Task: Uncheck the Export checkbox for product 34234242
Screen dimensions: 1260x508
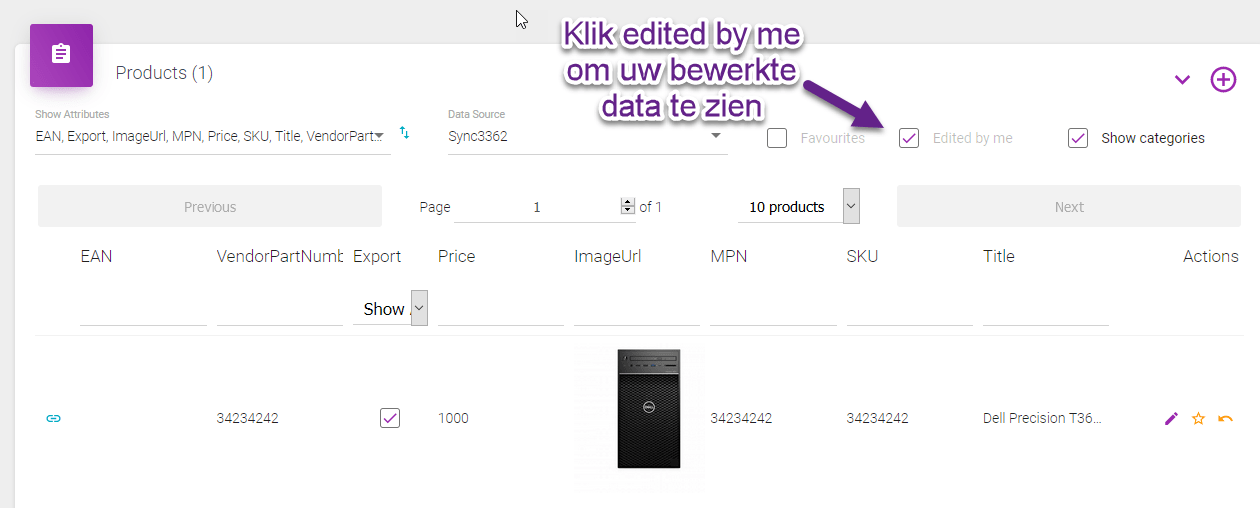Action: click(x=390, y=418)
